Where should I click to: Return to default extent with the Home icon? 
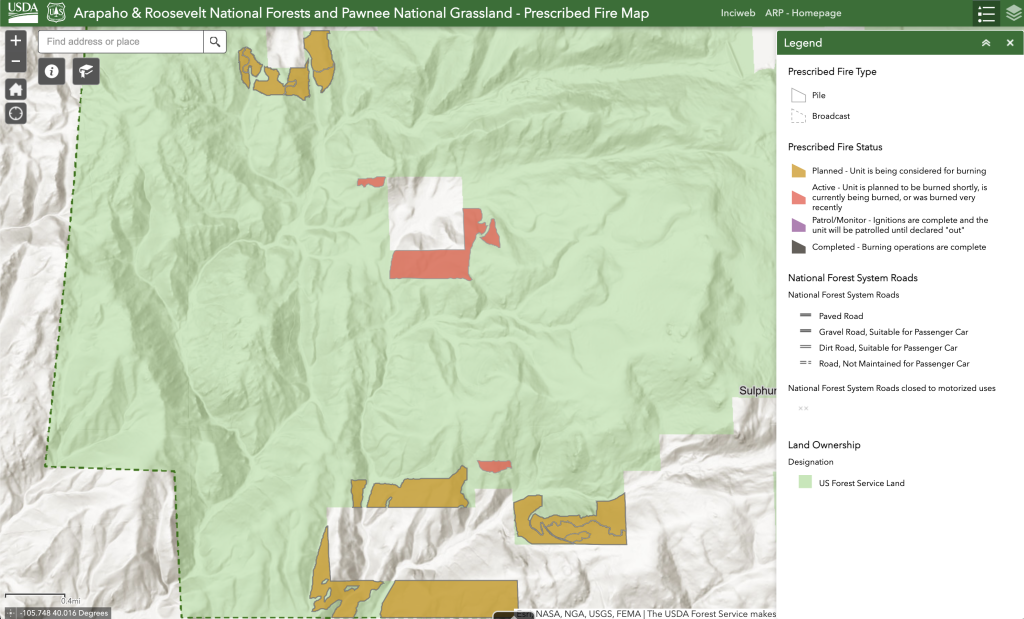[15, 89]
